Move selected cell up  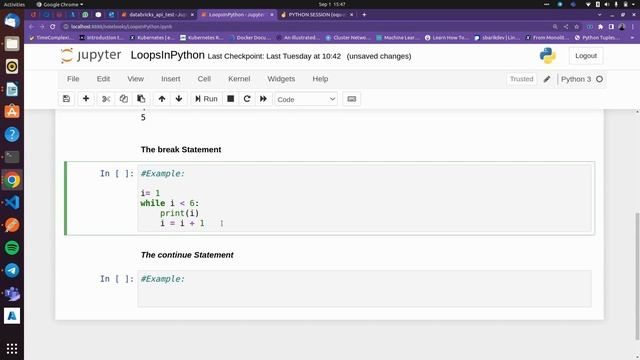coord(162,99)
